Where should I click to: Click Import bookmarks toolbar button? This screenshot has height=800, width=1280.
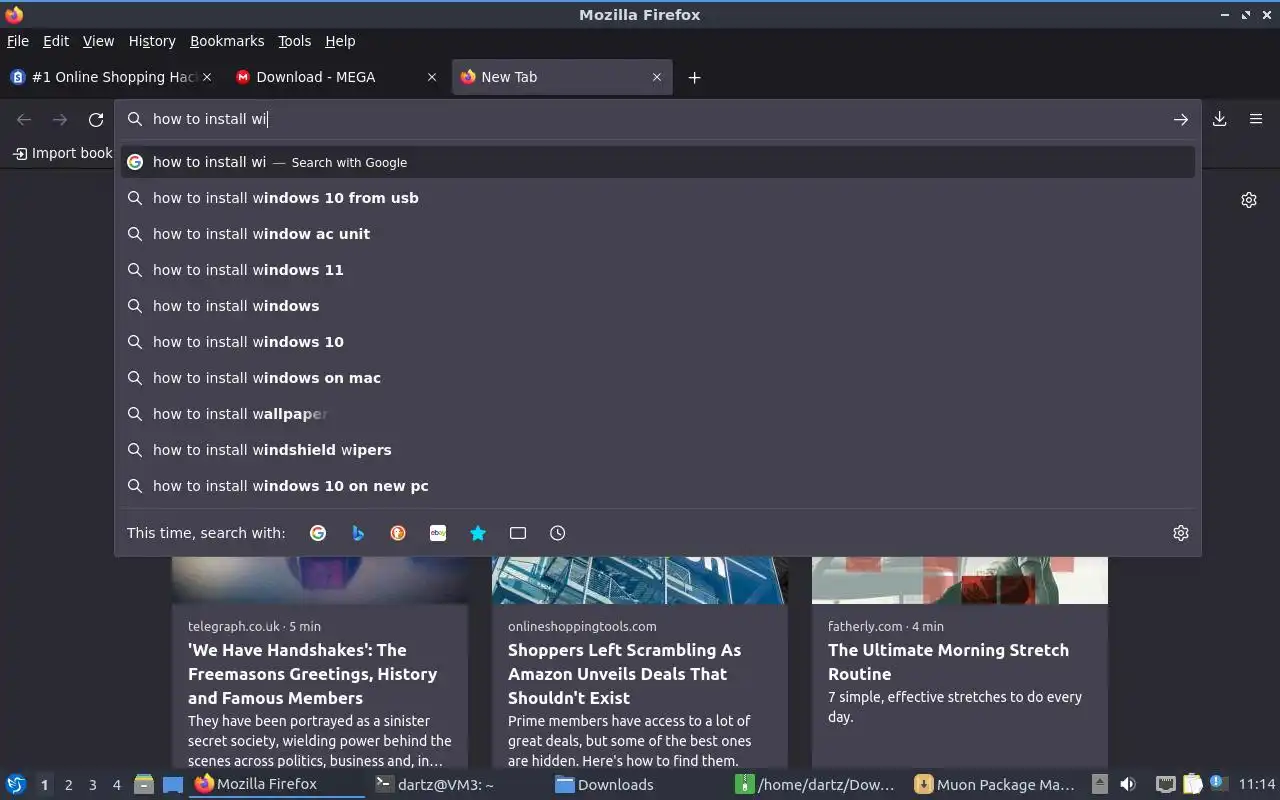[x=62, y=153]
